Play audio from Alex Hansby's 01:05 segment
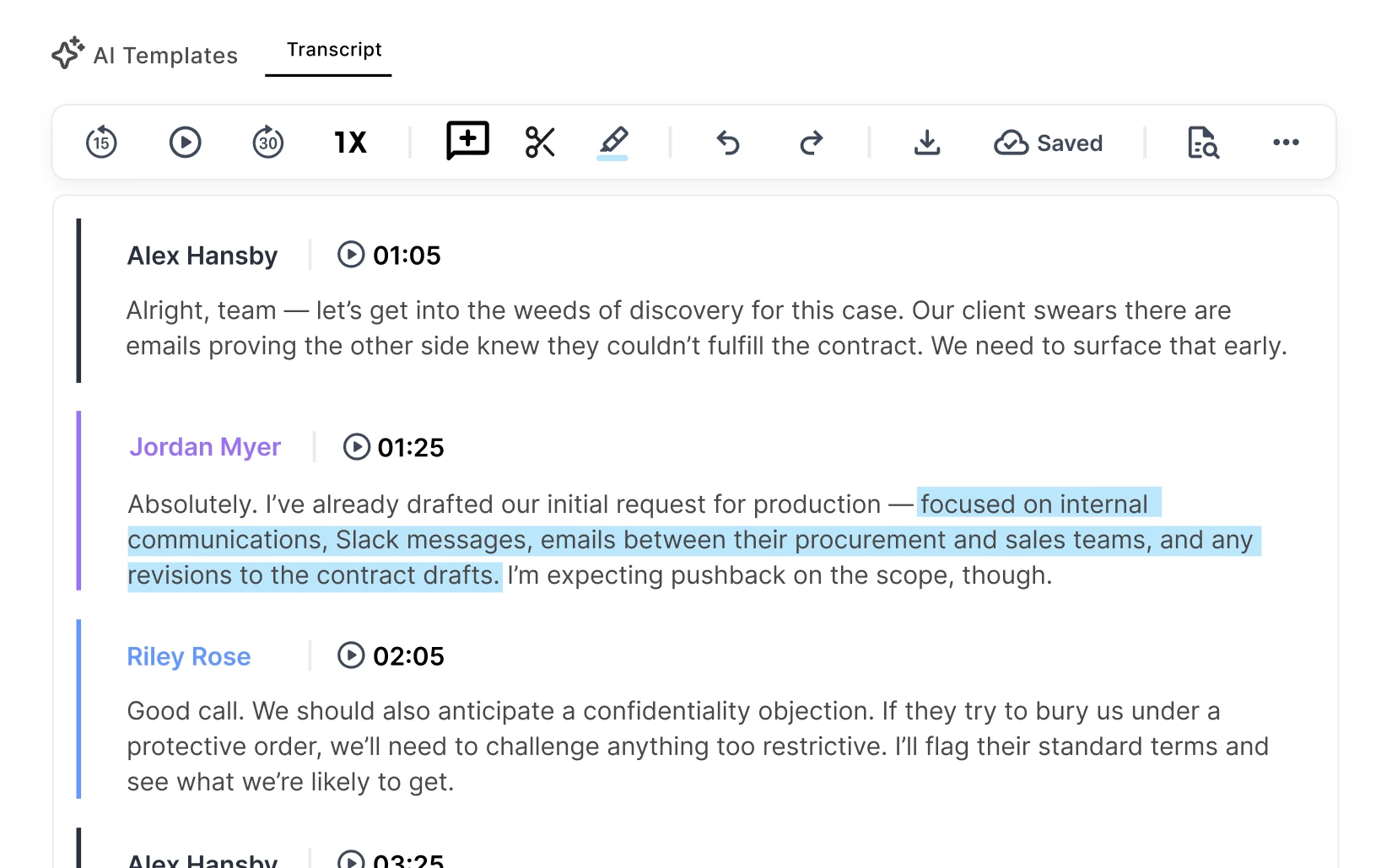The width and height of the screenshot is (1392, 868). click(x=351, y=255)
